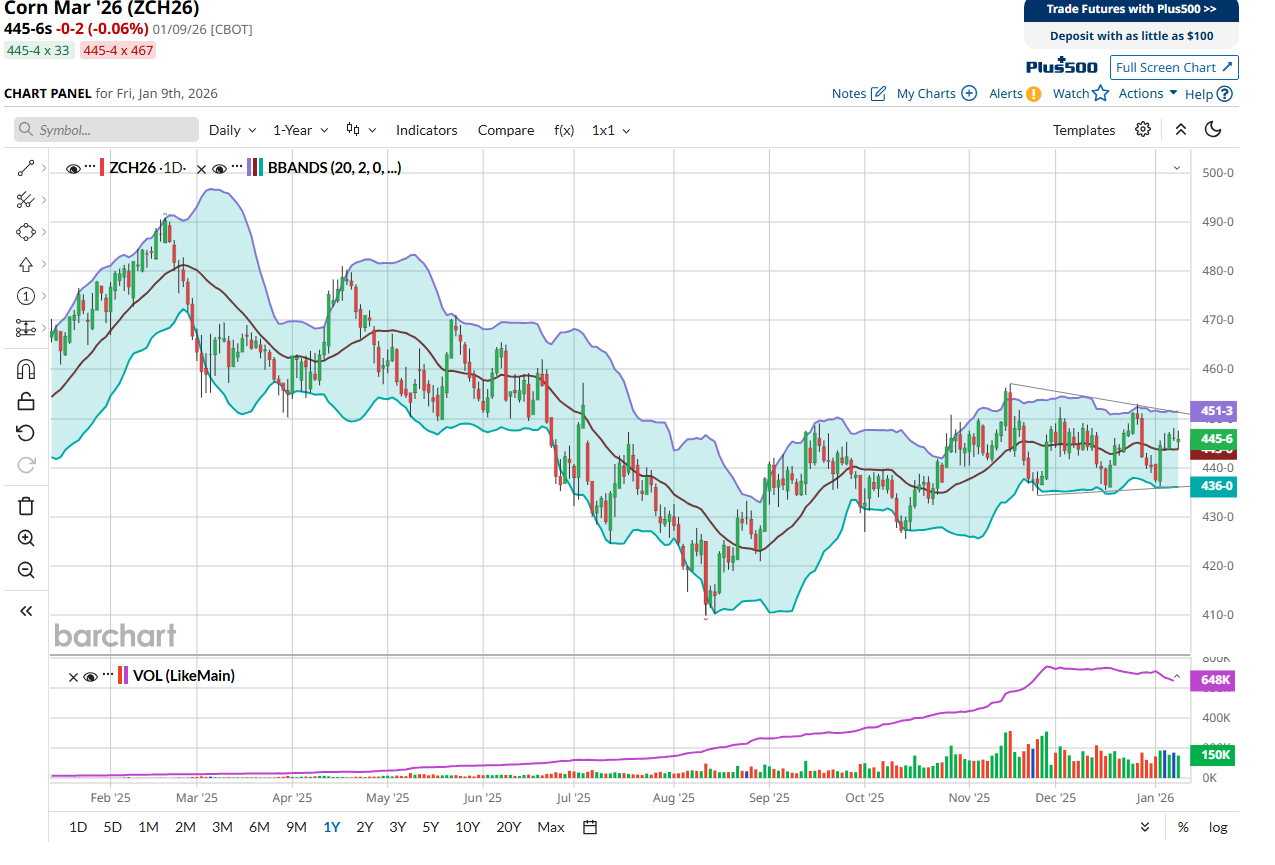Switch to dark mode with moon icon
The height and width of the screenshot is (865, 1275).
[x=1213, y=130]
